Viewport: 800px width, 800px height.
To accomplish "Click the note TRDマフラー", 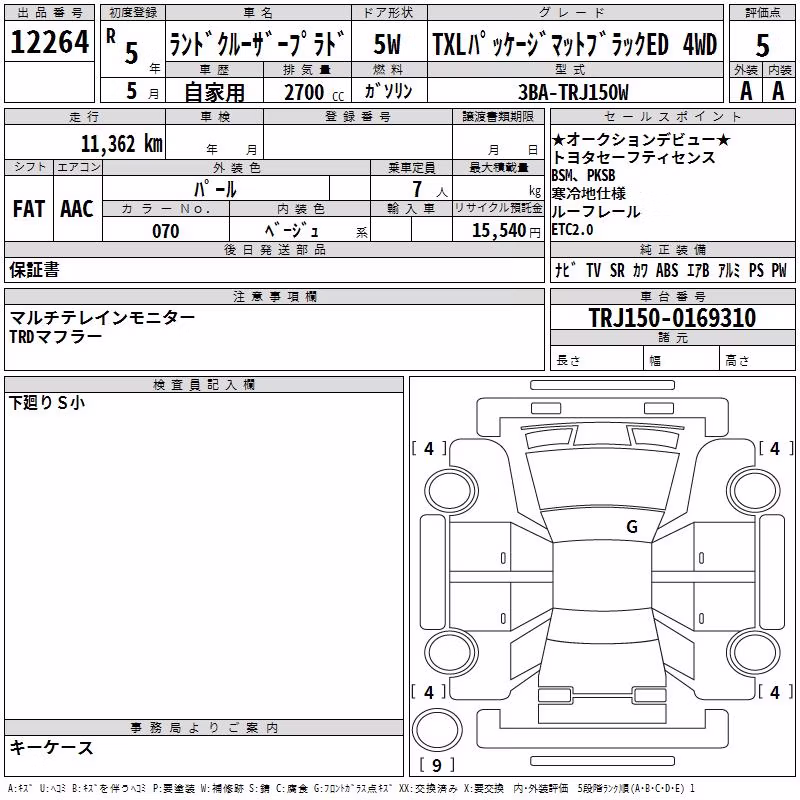I will pos(56,336).
